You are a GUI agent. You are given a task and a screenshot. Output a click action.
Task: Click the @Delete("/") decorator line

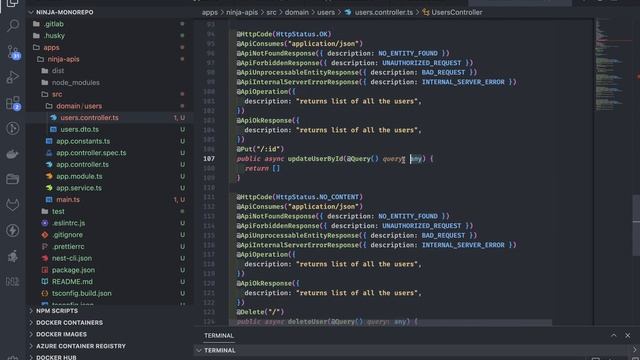click(x=260, y=312)
